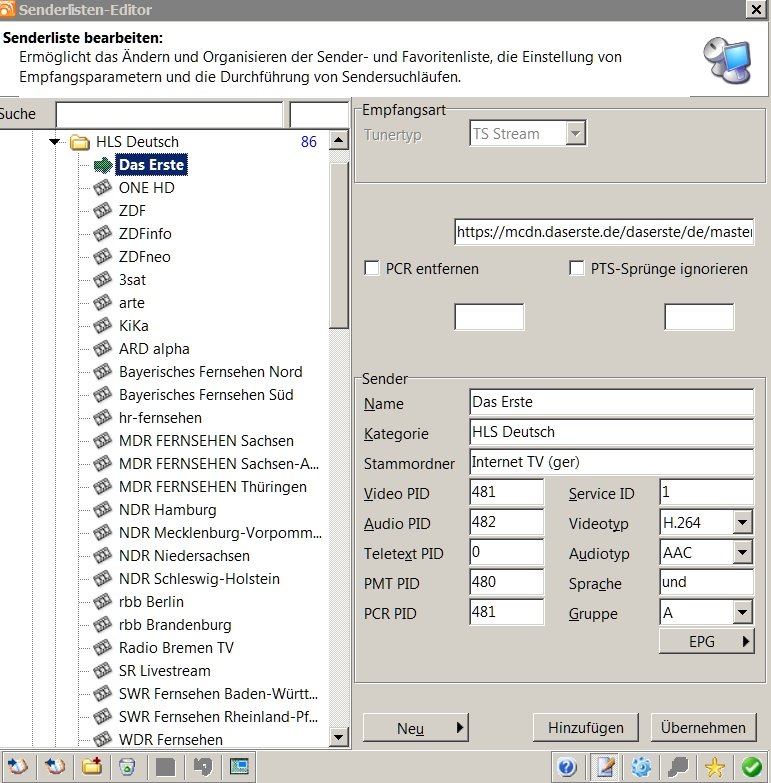Enable the PCR entfernen checkbox

point(372,268)
